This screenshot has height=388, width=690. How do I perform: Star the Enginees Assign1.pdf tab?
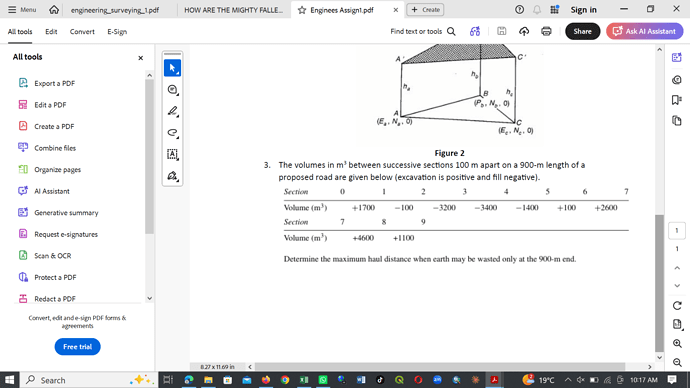click(302, 10)
